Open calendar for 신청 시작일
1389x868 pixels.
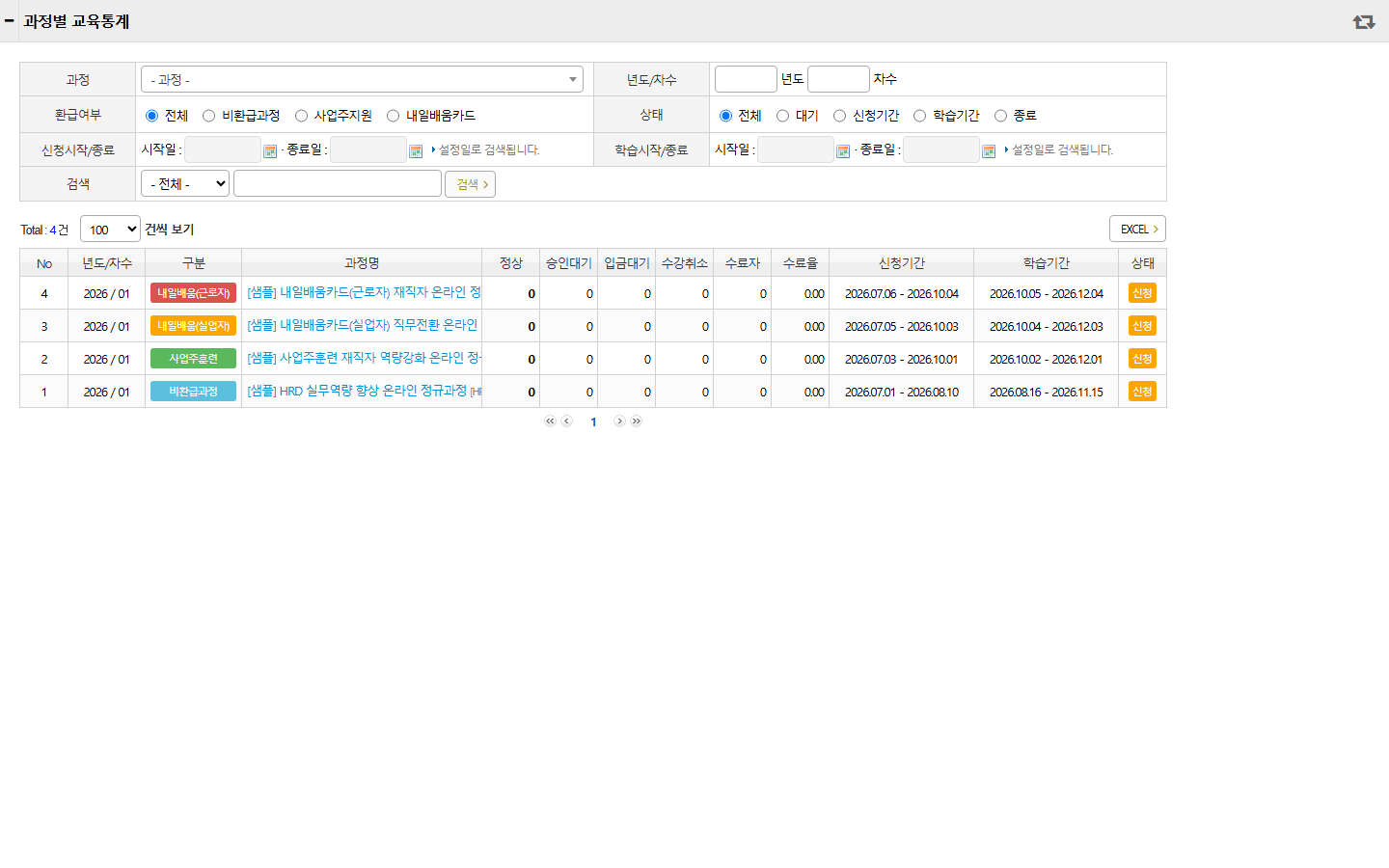[270, 150]
